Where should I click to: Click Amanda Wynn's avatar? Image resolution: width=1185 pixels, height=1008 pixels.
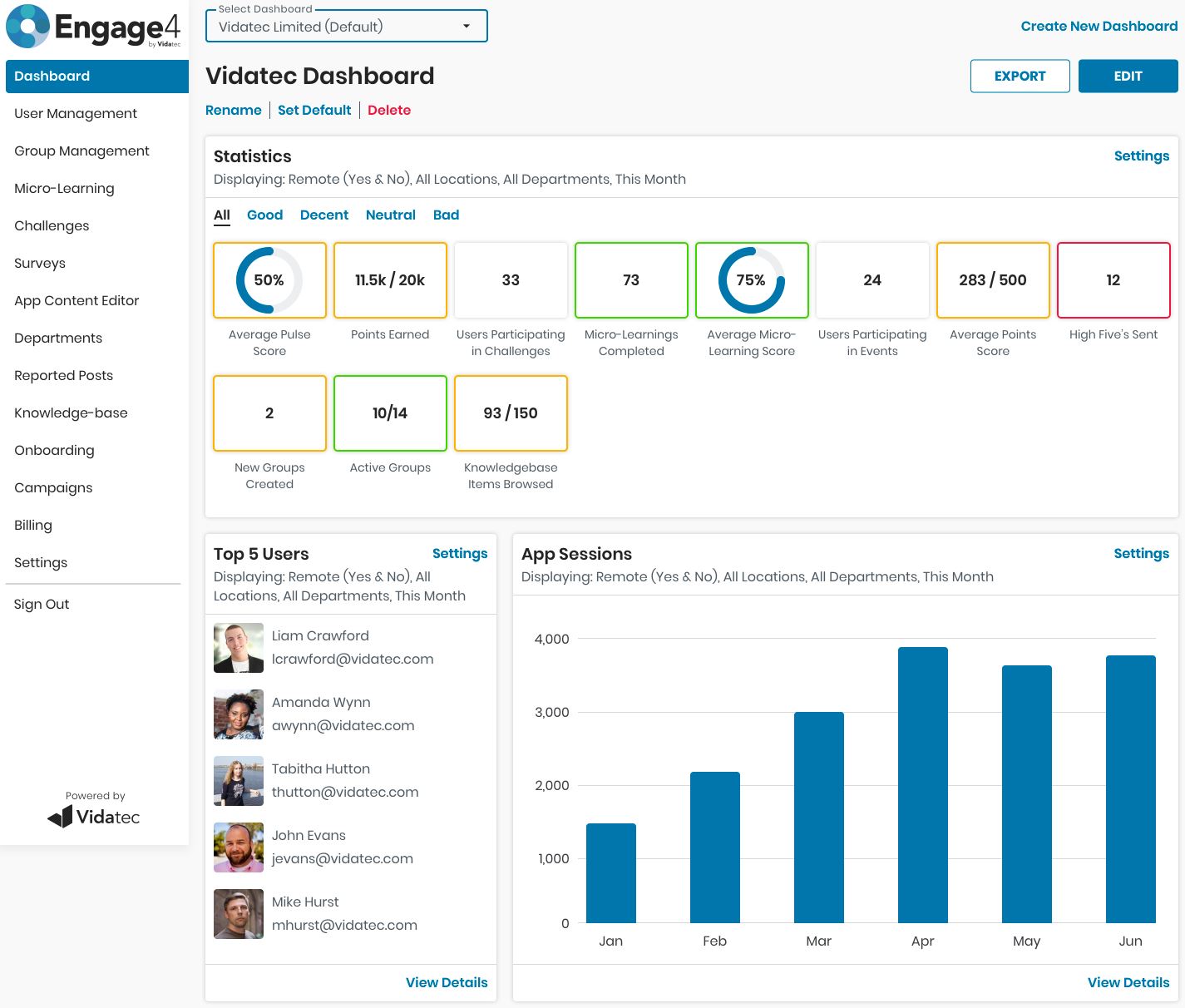pos(239,714)
